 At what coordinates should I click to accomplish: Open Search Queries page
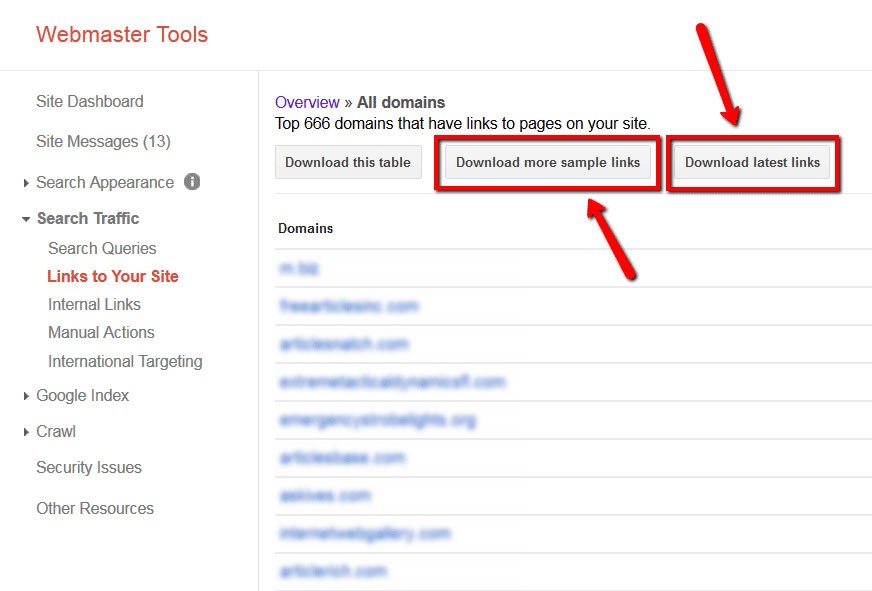coord(102,248)
